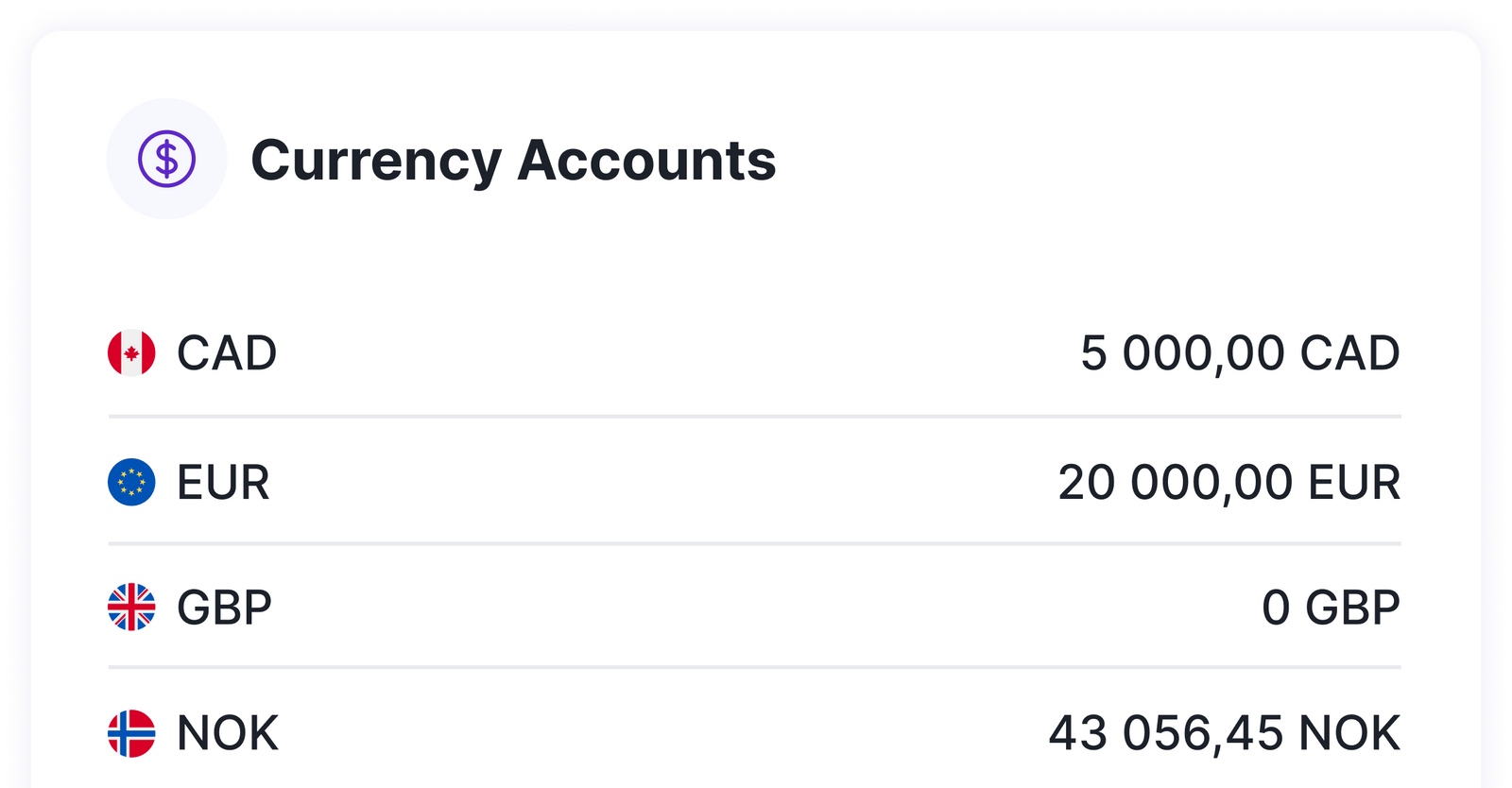1512x788 pixels.
Task: Select the Currency Accounts heading
Action: (513, 160)
